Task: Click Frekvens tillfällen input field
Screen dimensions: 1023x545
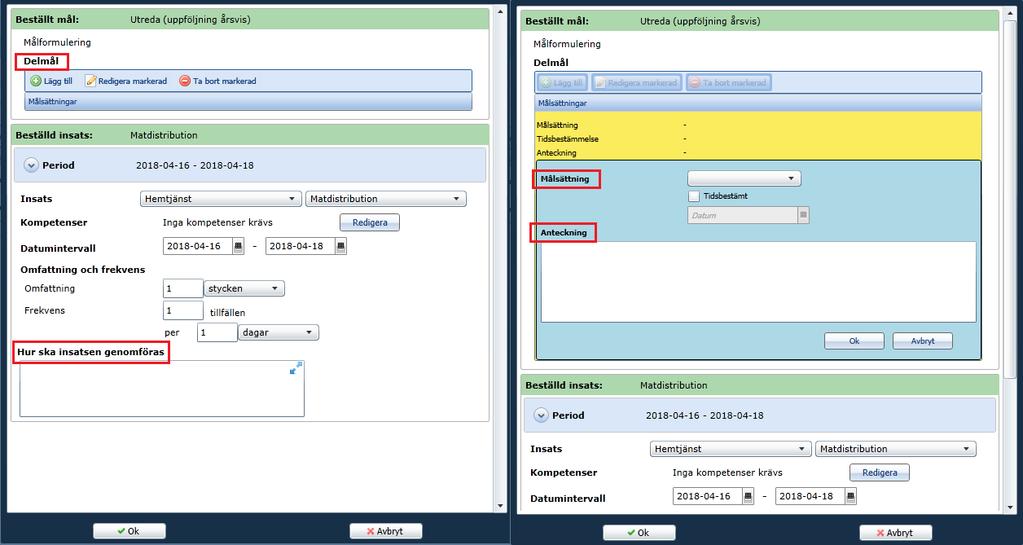Action: pyautogui.click(x=183, y=311)
